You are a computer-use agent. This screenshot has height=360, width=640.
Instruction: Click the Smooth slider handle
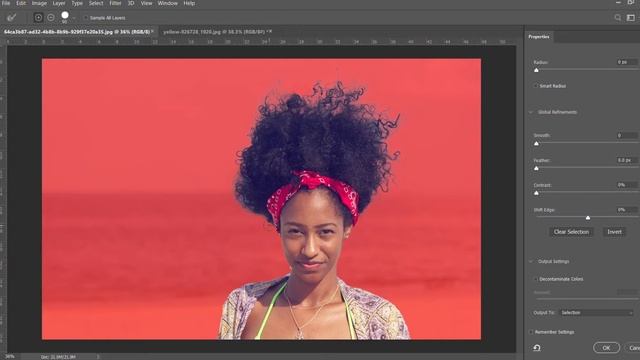click(x=536, y=144)
